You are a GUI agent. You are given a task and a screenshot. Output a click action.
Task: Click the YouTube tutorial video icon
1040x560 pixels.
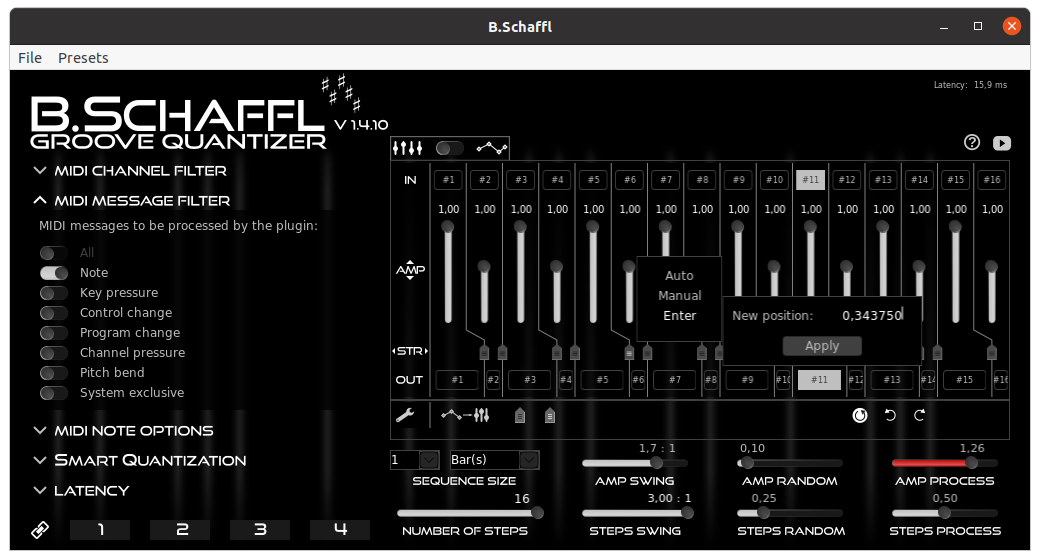(1001, 143)
